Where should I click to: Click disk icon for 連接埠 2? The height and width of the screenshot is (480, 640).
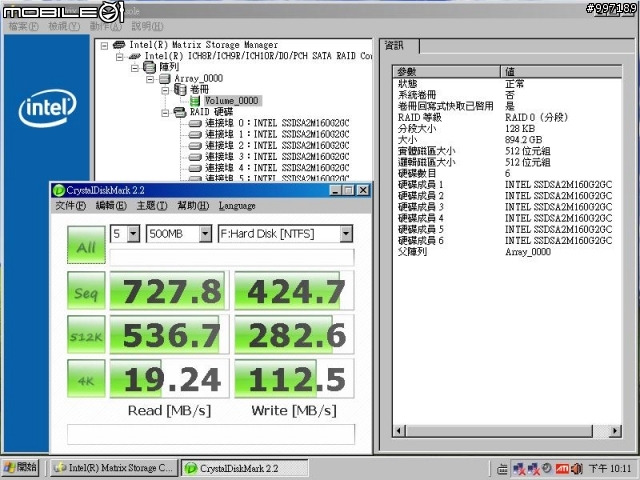coord(195,146)
